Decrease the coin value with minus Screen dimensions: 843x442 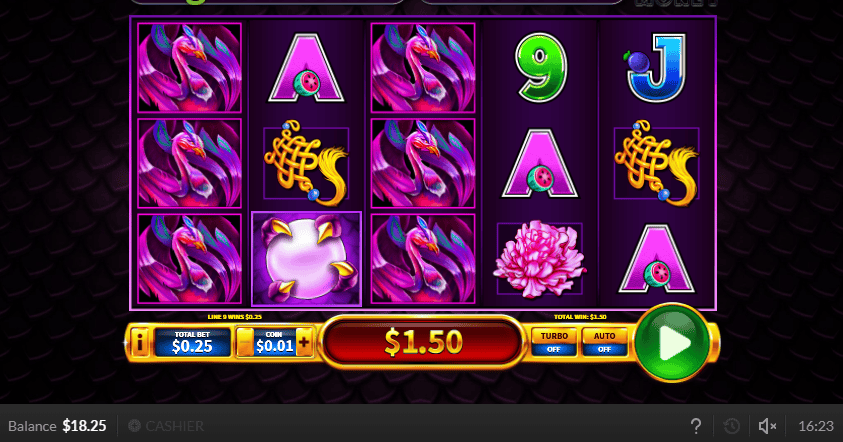tap(245, 342)
